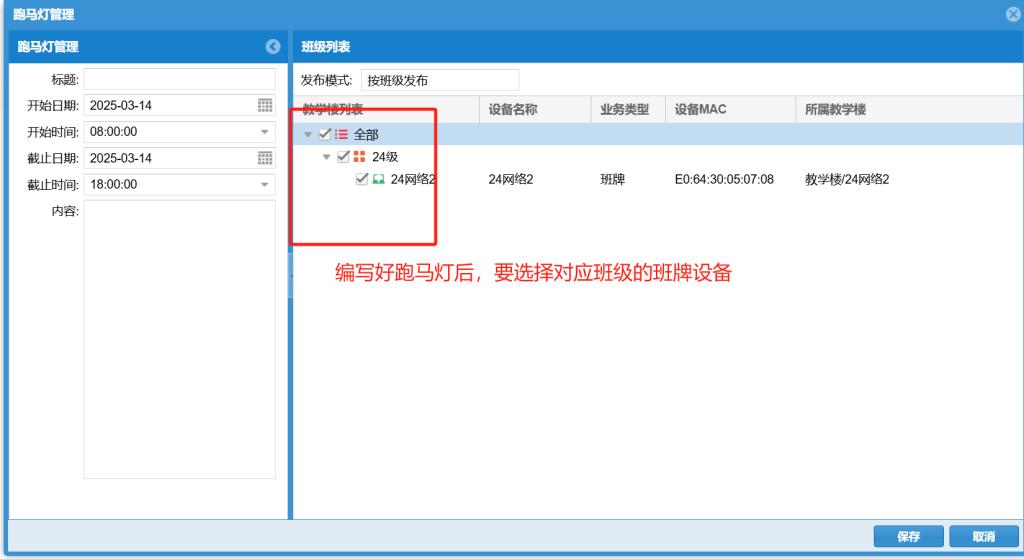Viewport: 1024px width, 559px height.
Task: Select the 24网络2 tree row label
Action: 413,179
